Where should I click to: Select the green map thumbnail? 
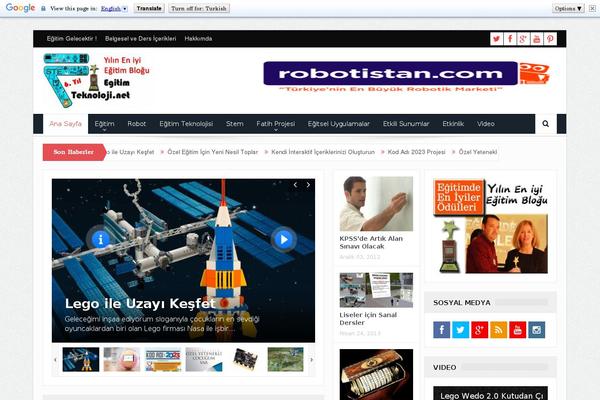285,359
